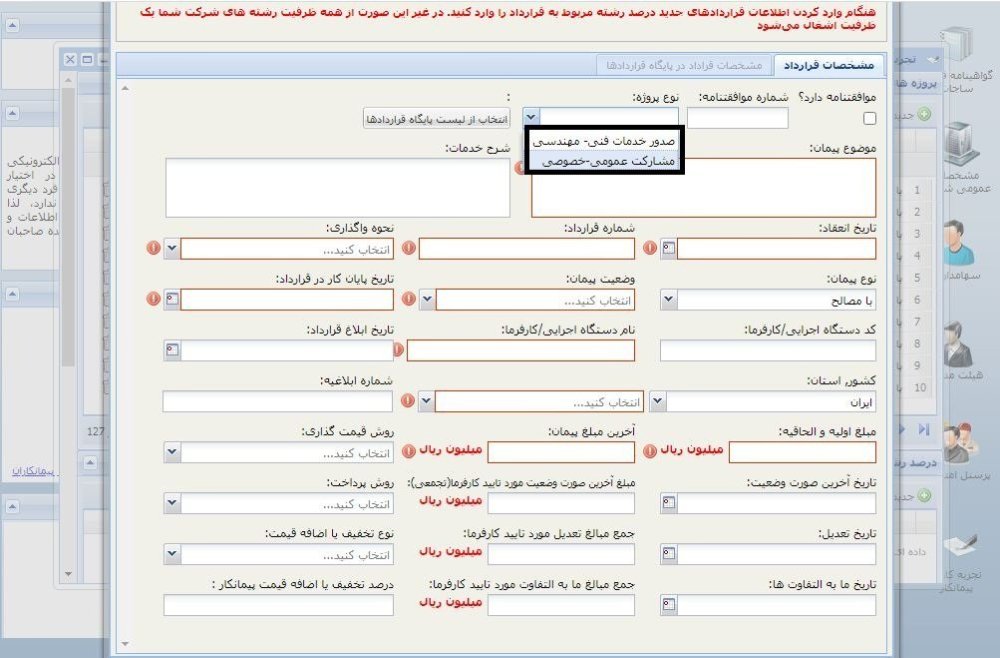The height and width of the screenshot is (658, 1000).
Task: Open the کشور dropdown showing ایران
Action: coord(658,402)
